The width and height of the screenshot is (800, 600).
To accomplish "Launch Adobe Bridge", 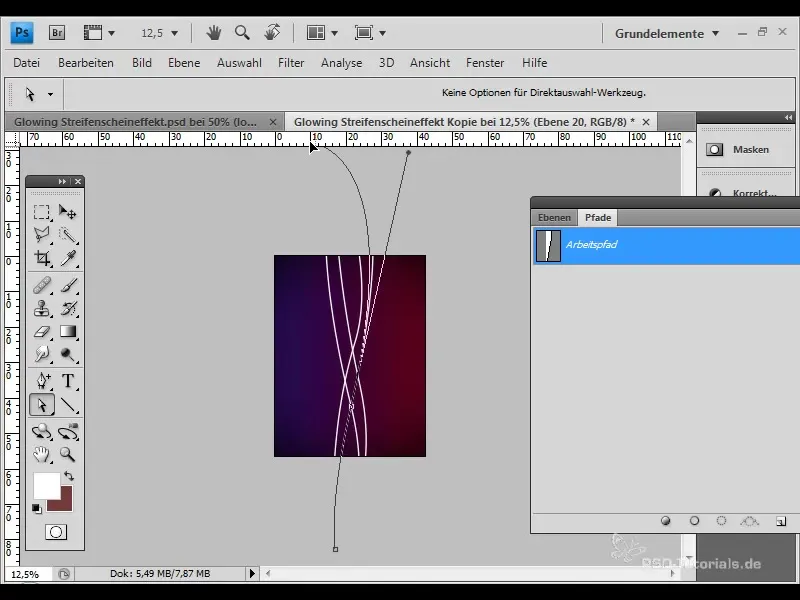I will coord(57,33).
